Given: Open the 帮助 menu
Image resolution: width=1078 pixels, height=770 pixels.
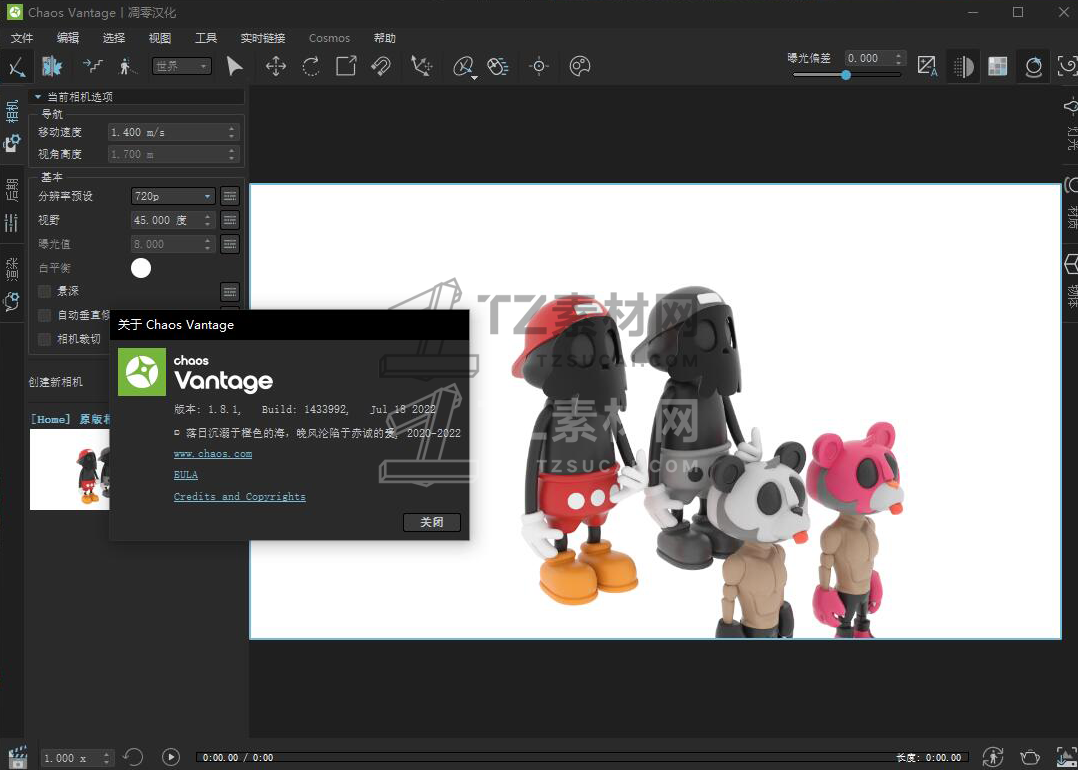Looking at the screenshot, I should 384,38.
